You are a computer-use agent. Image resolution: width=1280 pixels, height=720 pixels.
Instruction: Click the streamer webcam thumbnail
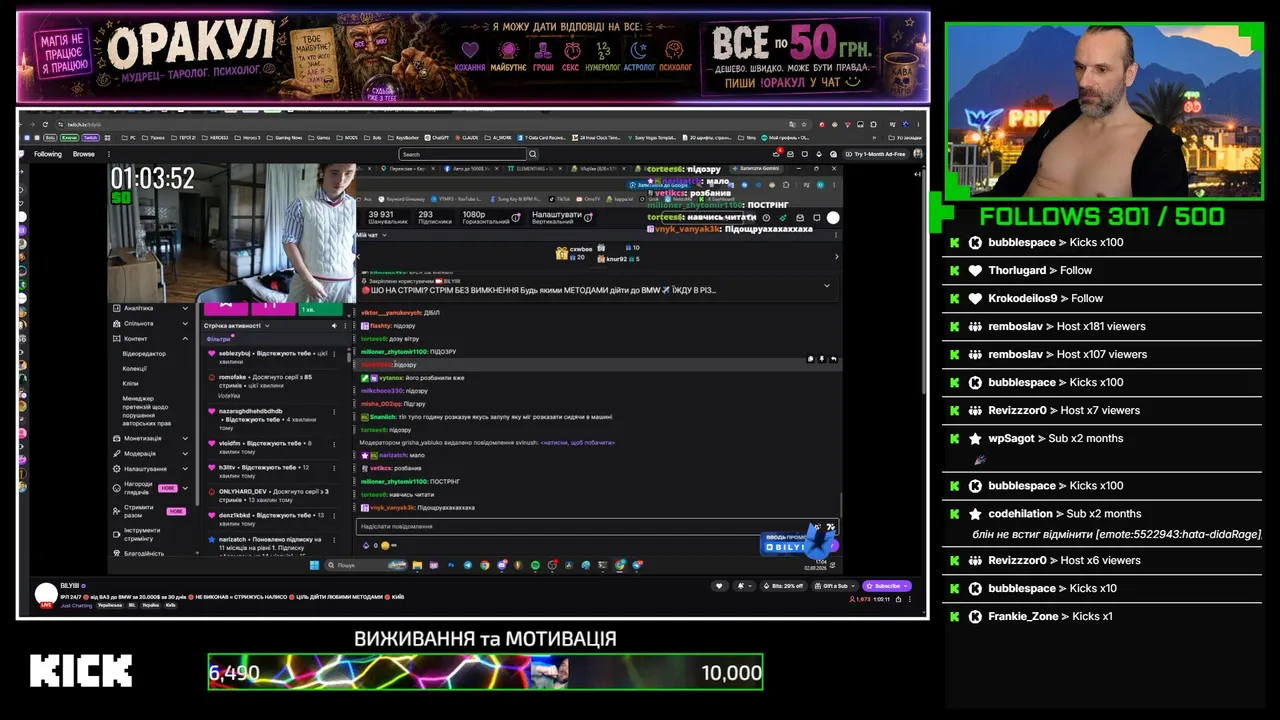(1104, 110)
